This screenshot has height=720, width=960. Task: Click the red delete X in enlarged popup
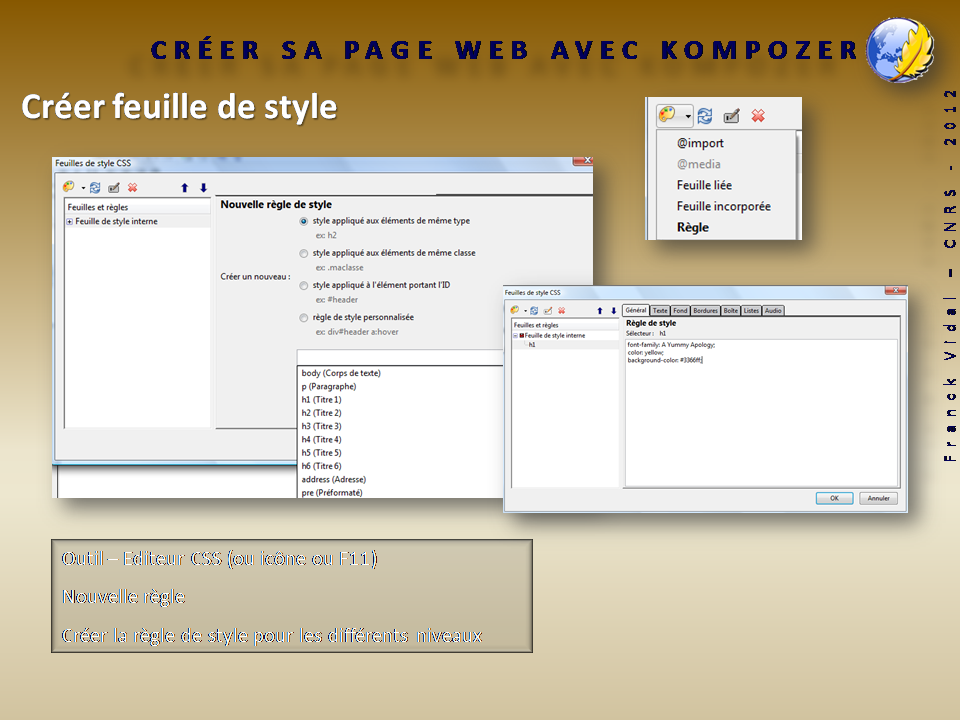click(x=758, y=115)
